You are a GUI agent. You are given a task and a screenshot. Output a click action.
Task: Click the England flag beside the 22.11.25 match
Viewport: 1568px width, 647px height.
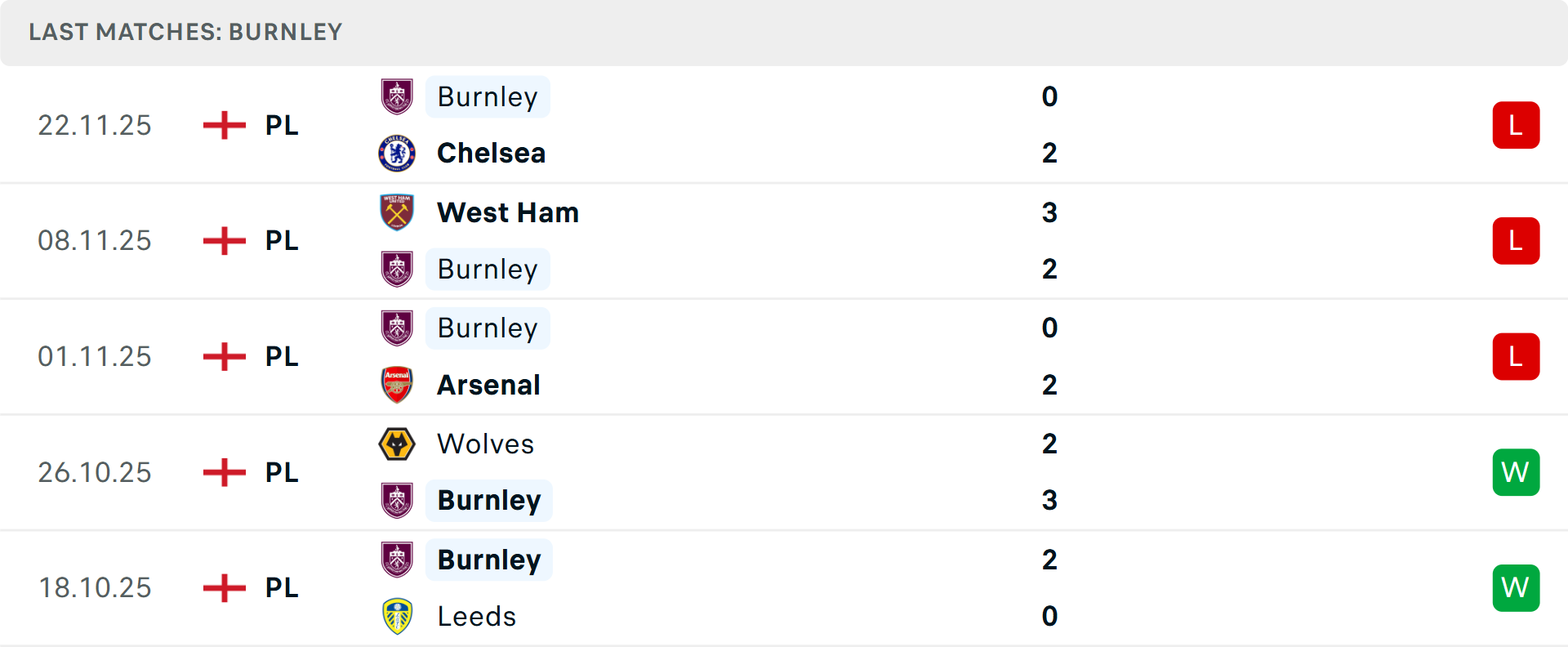click(x=223, y=125)
